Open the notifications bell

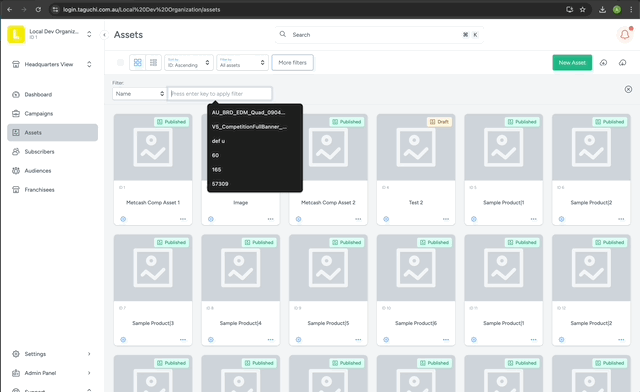[x=624, y=35]
